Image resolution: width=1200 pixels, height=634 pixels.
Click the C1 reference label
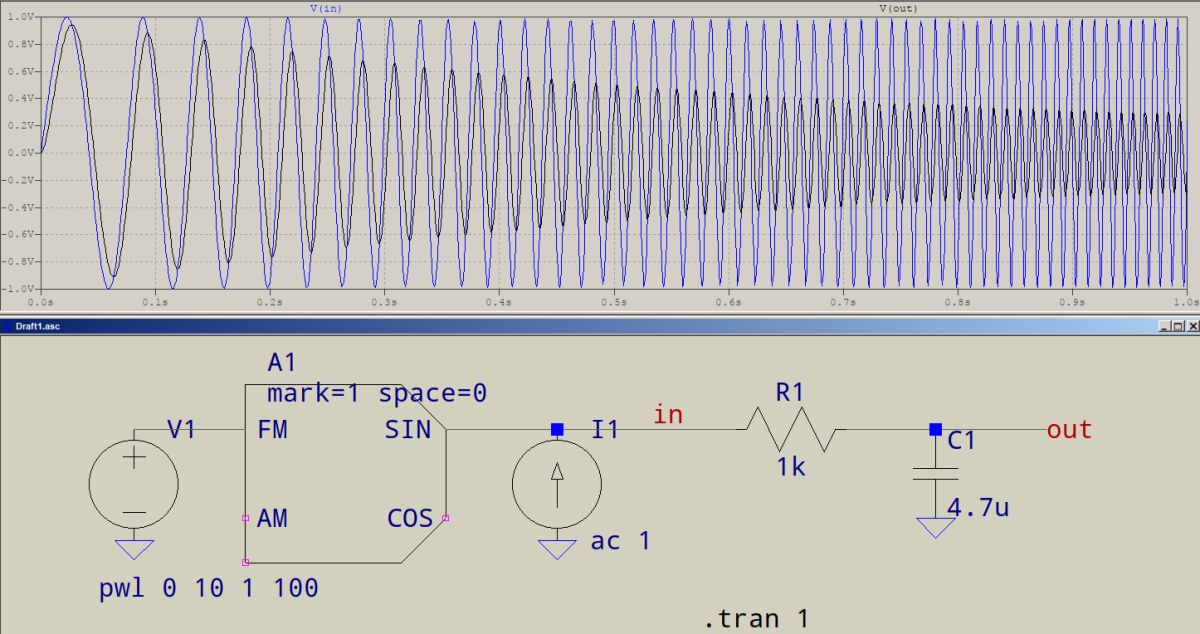(x=961, y=441)
